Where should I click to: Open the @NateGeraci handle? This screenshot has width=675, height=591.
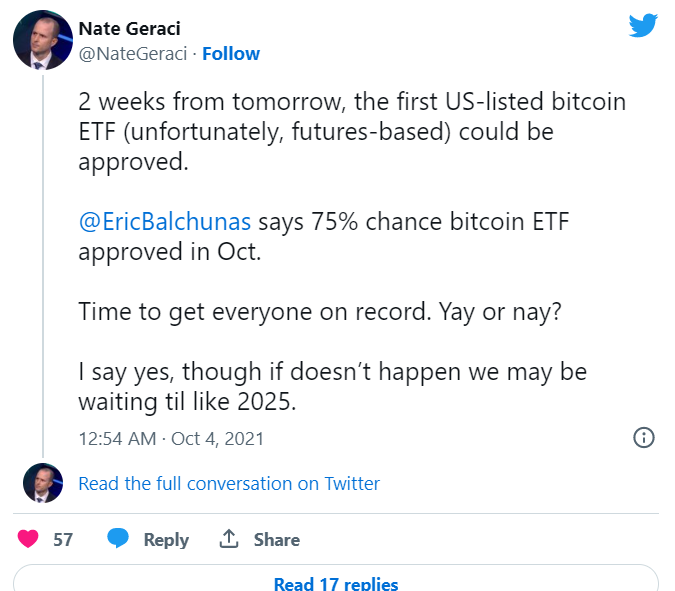[x=134, y=54]
